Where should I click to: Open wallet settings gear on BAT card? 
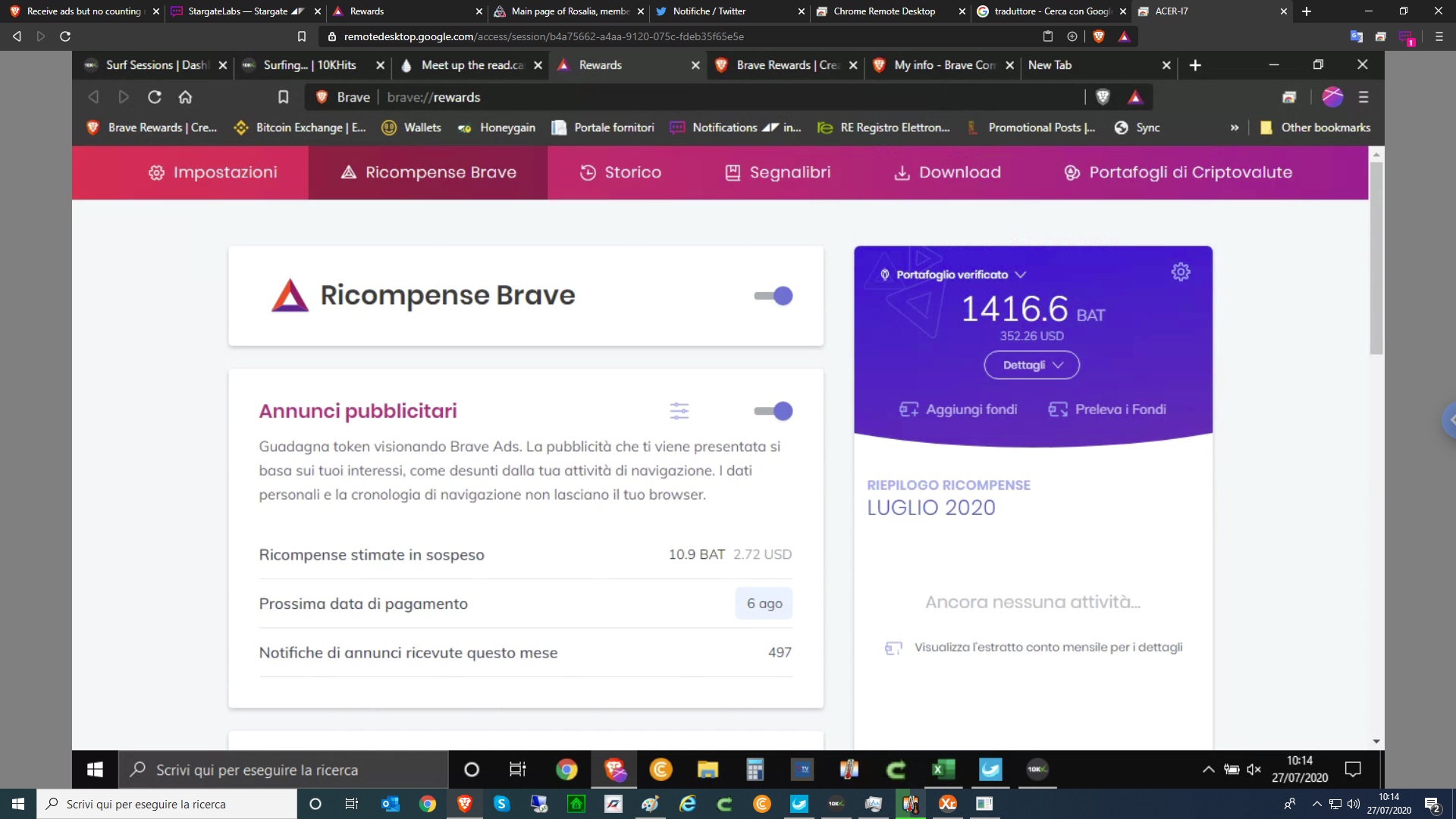pyautogui.click(x=1181, y=271)
